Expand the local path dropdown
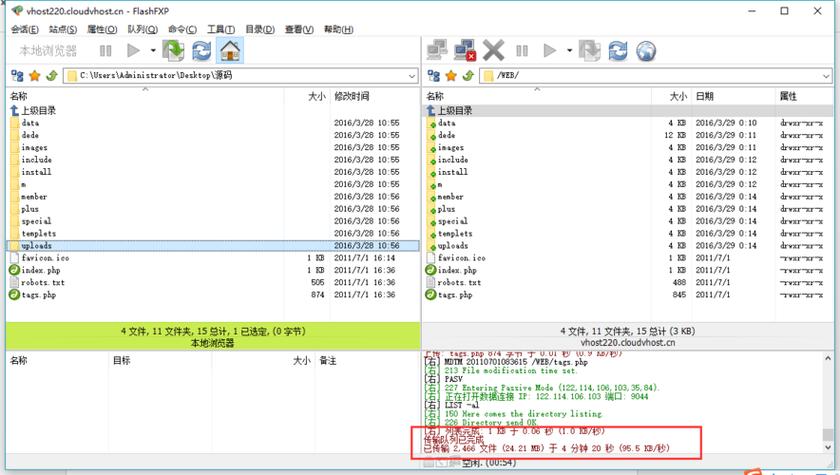Viewport: 840px width, 475px height. click(411, 76)
